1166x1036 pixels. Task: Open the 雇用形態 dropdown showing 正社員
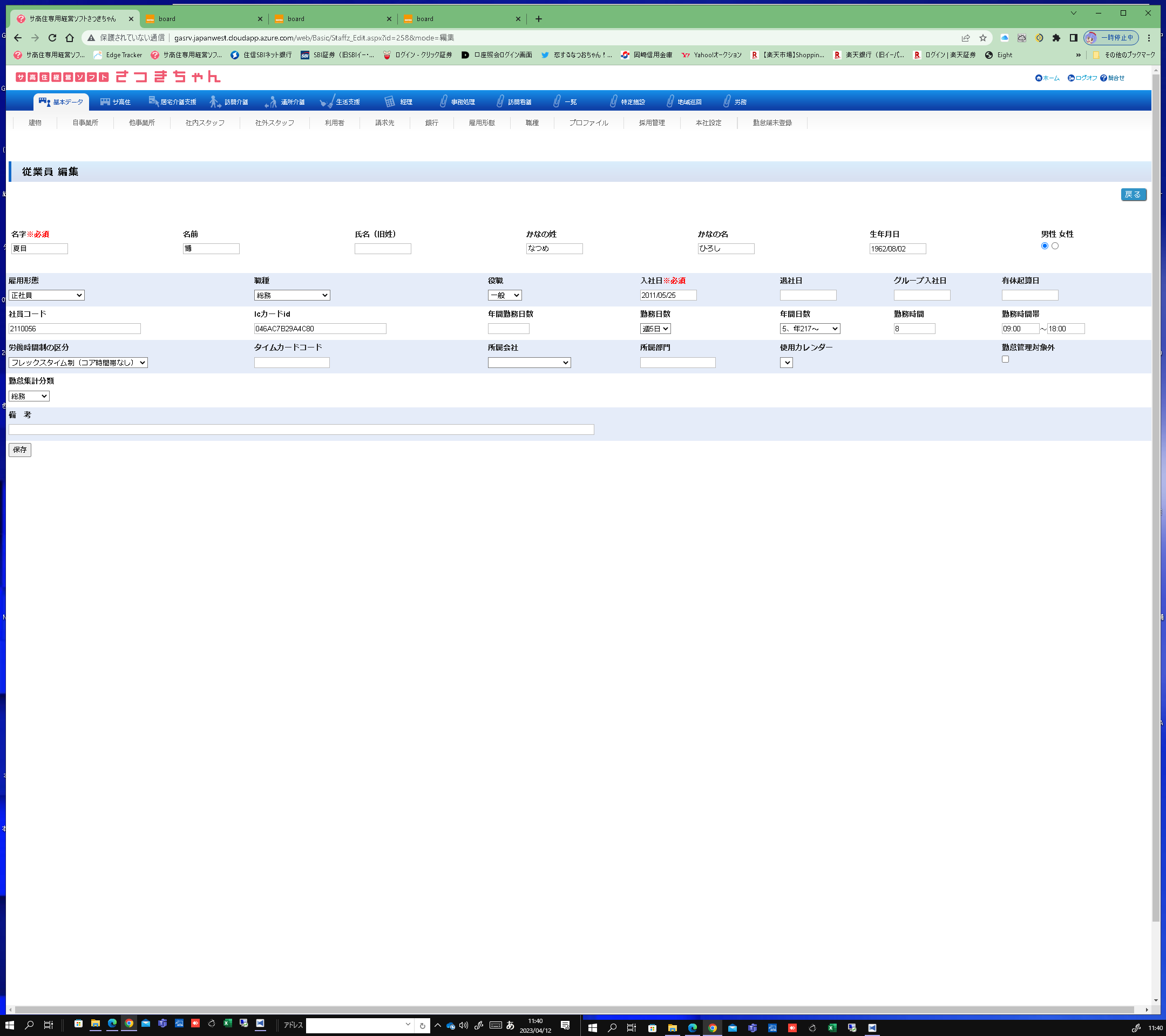point(46,295)
